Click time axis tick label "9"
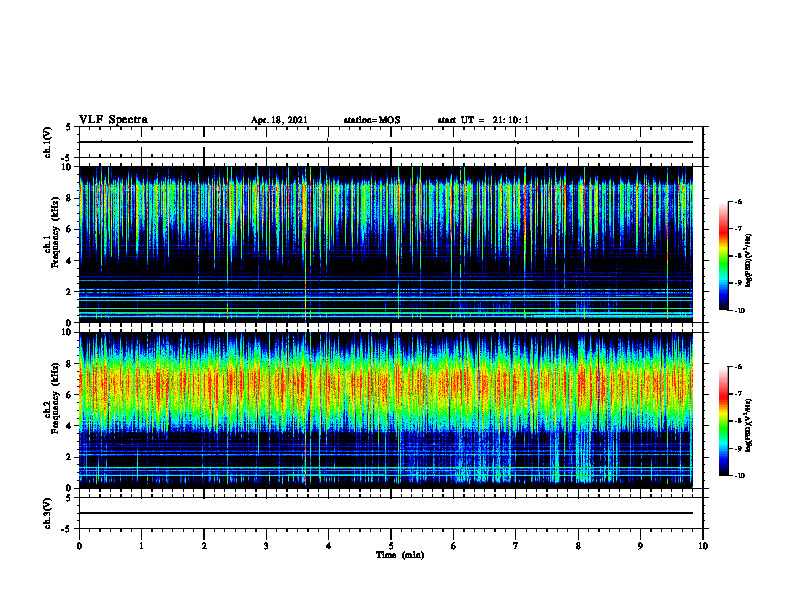The image size is (792, 612). pos(640,546)
